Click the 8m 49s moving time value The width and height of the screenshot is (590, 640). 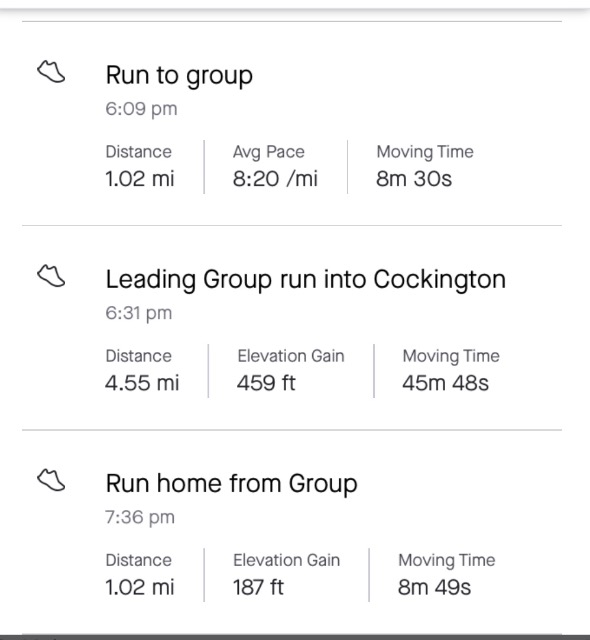(x=434, y=587)
